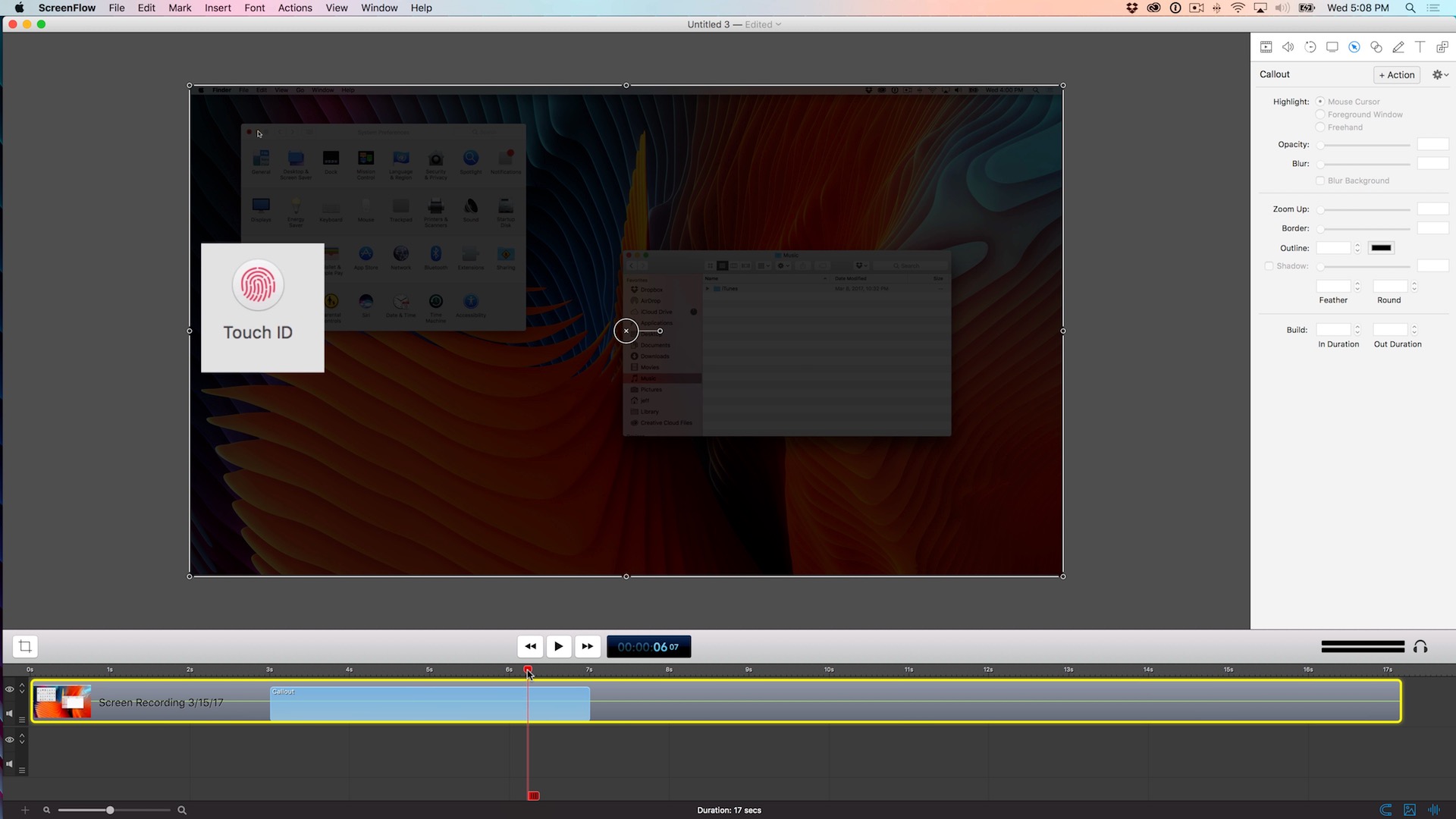Open the Text properties panel
The width and height of the screenshot is (1456, 819).
click(1420, 46)
